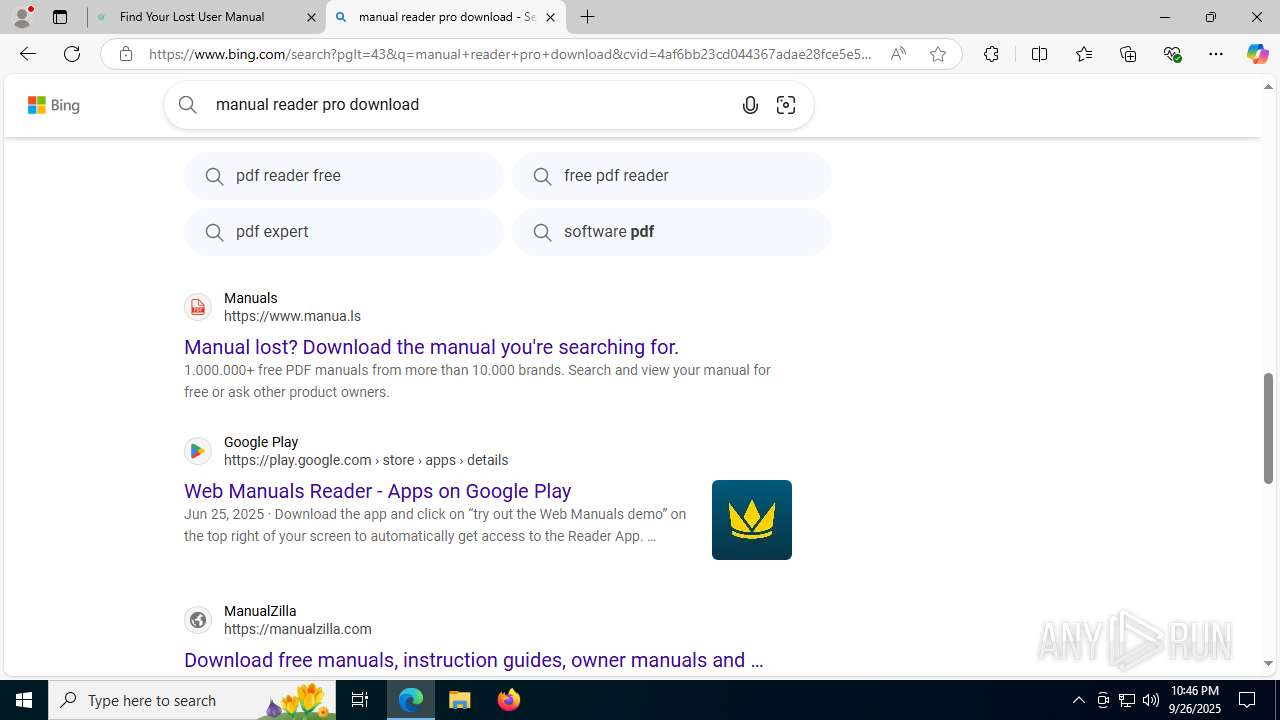Screen dimensions: 1280x720
Task: Click scrollbar up arrow
Action: 1269,87
